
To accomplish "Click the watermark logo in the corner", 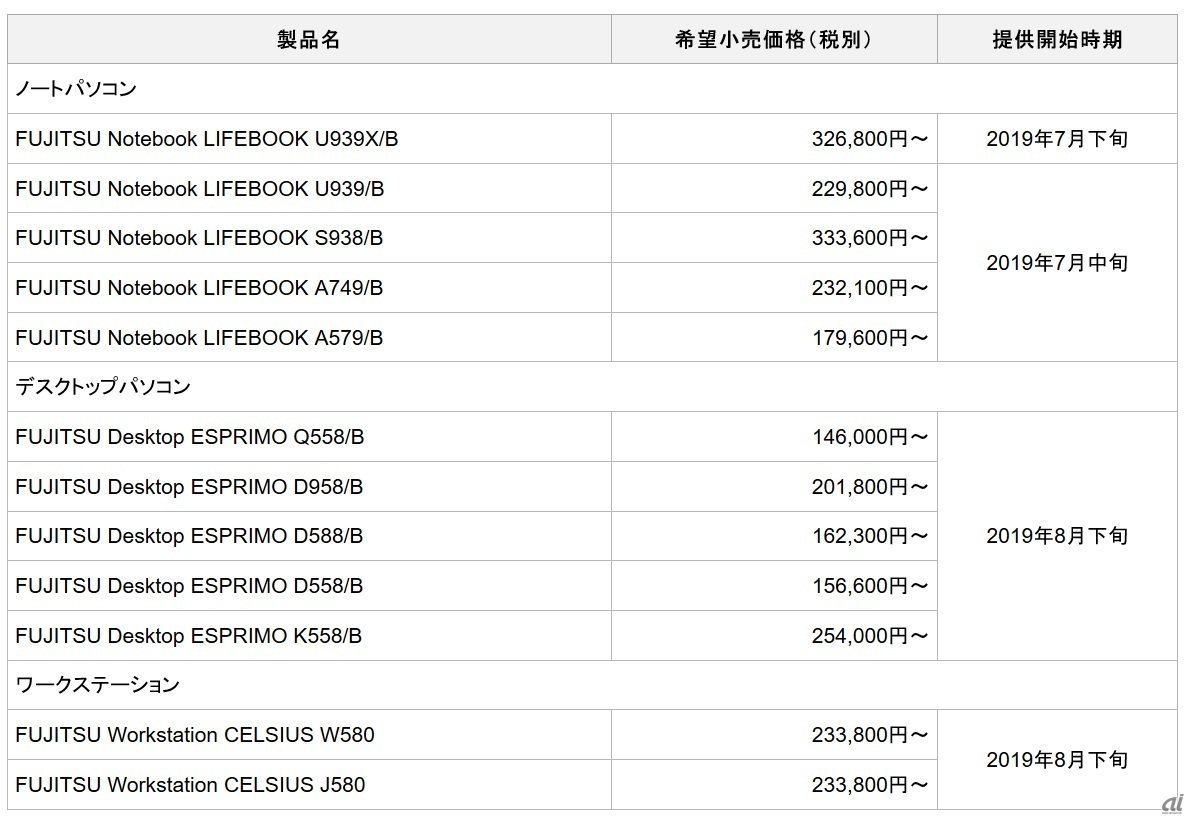I will [1168, 806].
